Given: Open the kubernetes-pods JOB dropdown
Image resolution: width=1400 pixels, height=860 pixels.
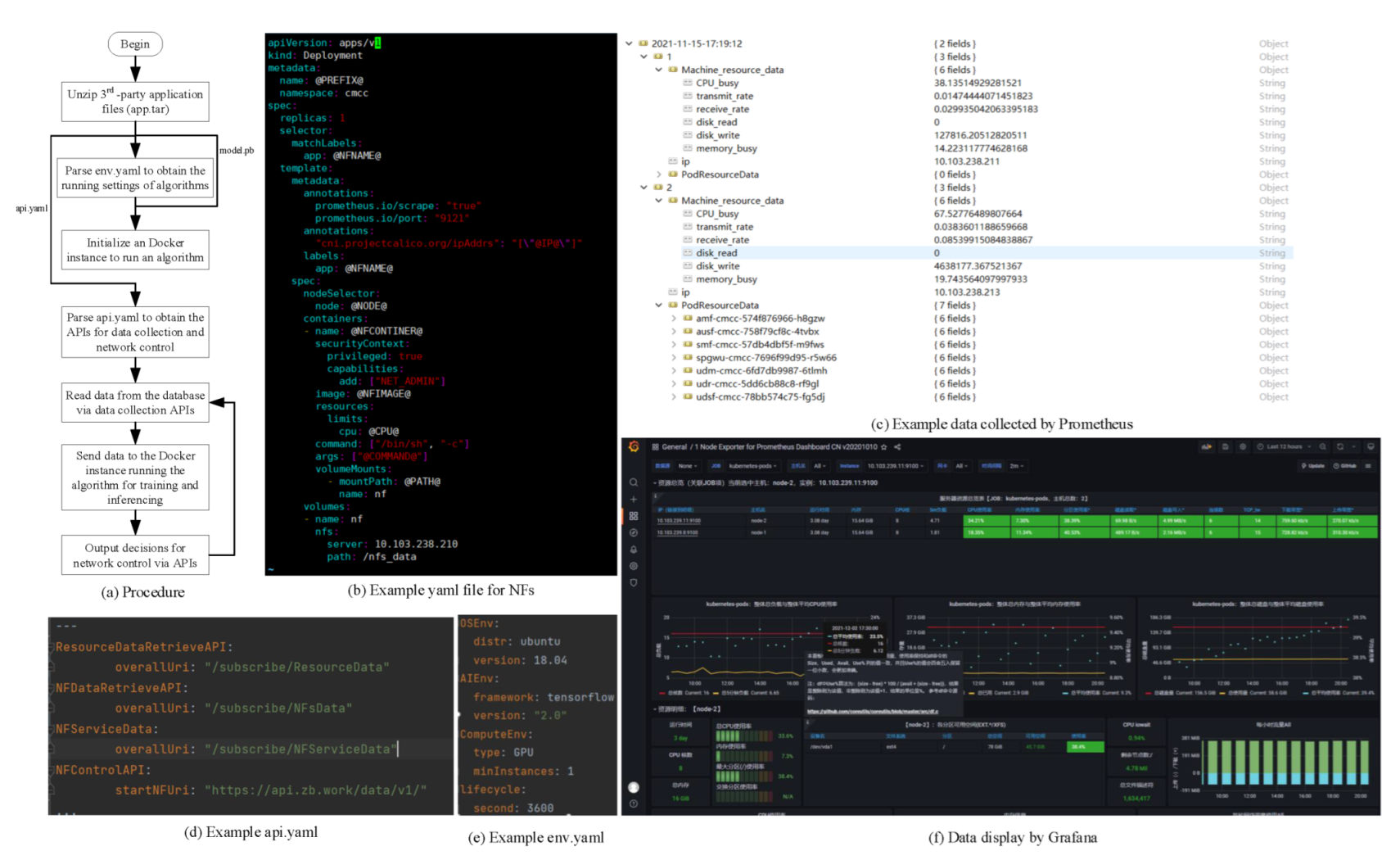Looking at the screenshot, I should point(752,466).
